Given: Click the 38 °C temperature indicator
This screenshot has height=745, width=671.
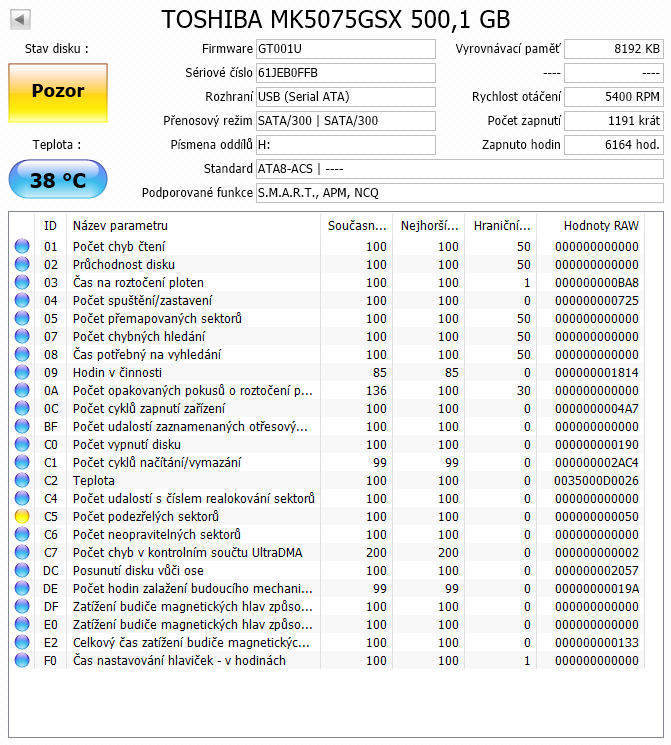Looking at the screenshot, I should pyautogui.click(x=58, y=179).
